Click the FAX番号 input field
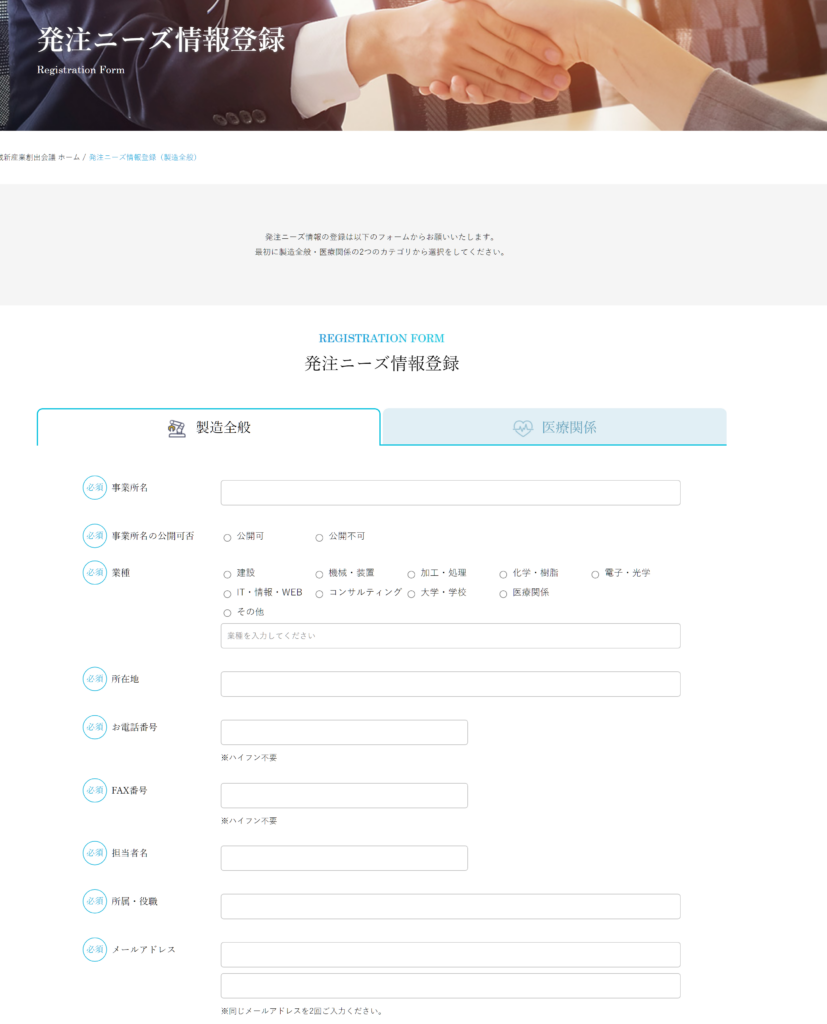Screen dimensions: 827x1024 [344, 795]
